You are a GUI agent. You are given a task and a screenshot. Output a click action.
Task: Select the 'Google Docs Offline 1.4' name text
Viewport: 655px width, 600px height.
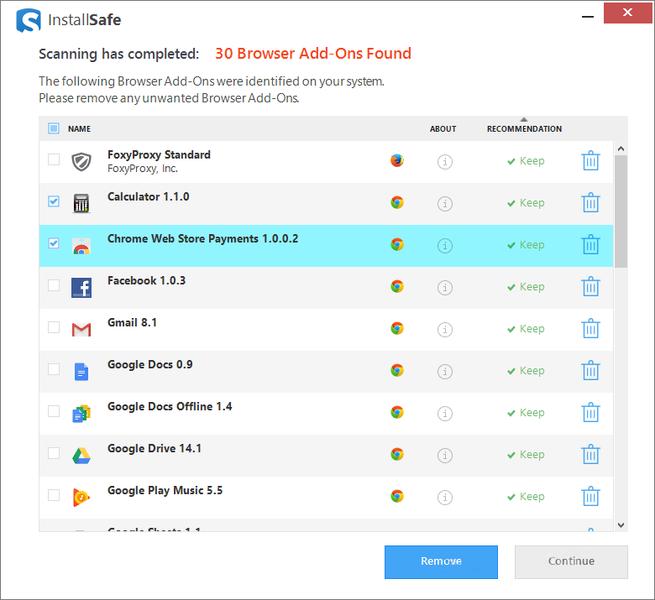[x=170, y=407]
